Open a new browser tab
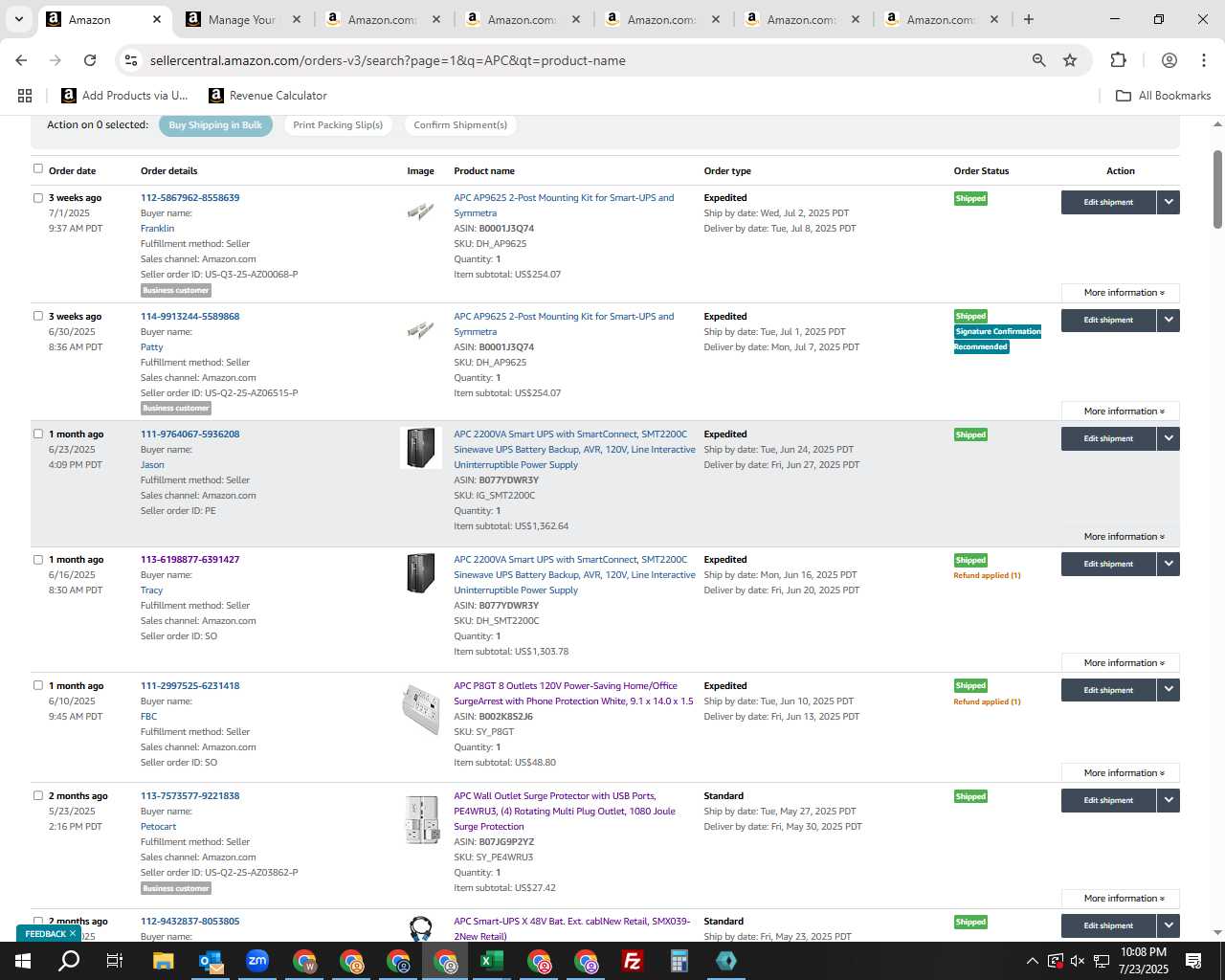The height and width of the screenshot is (980, 1225). (x=1029, y=19)
